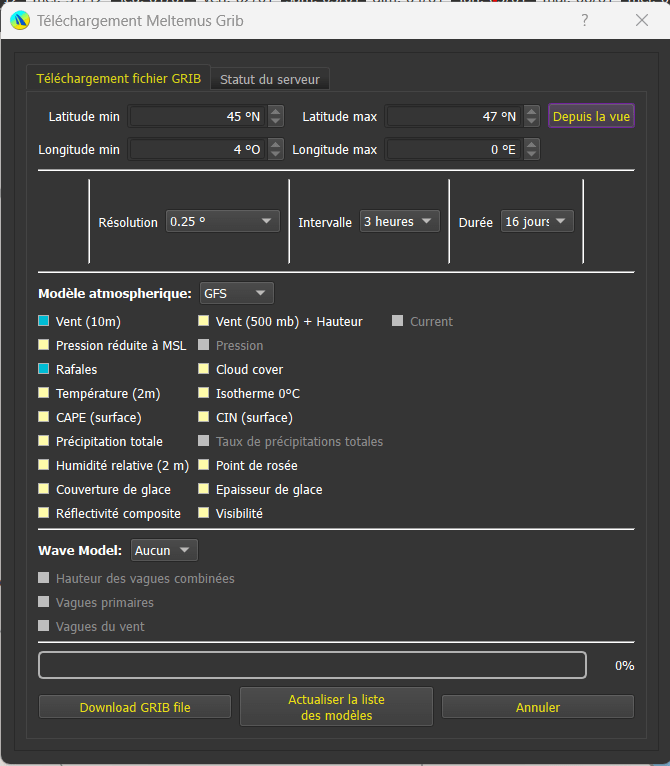Switch to the Statut du serveur tab
The height and width of the screenshot is (766, 670).
coord(270,79)
